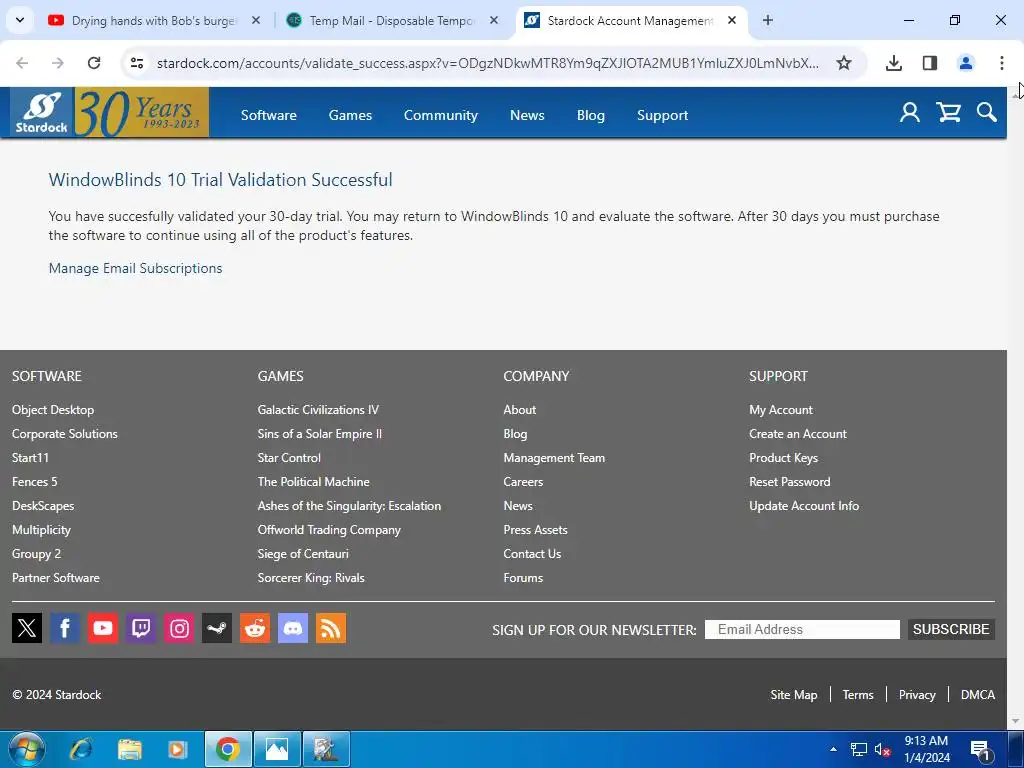Open the YouTube social icon in footer

click(x=103, y=628)
